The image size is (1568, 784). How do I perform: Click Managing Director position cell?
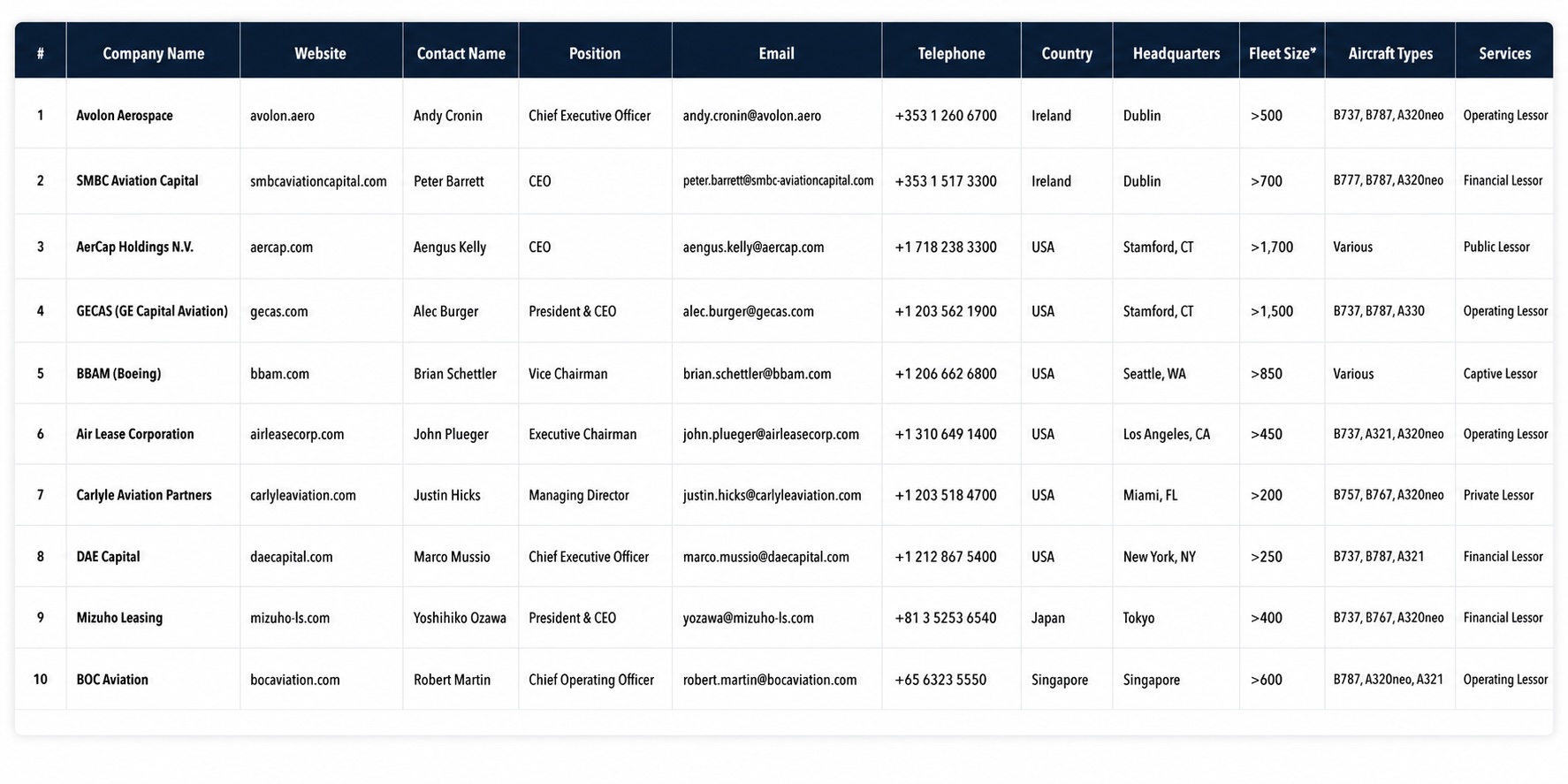579,496
